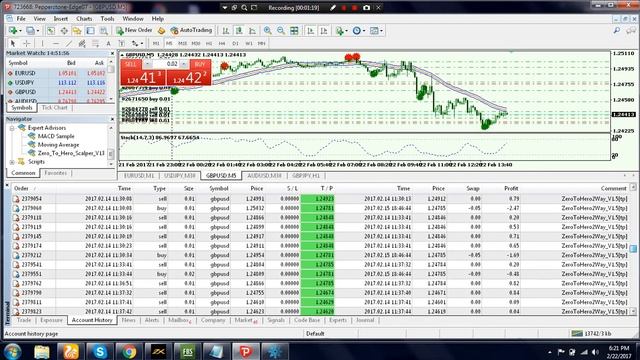The width and height of the screenshot is (640, 360).
Task: Open the Profiles toolbar icon
Action: pos(30,31)
